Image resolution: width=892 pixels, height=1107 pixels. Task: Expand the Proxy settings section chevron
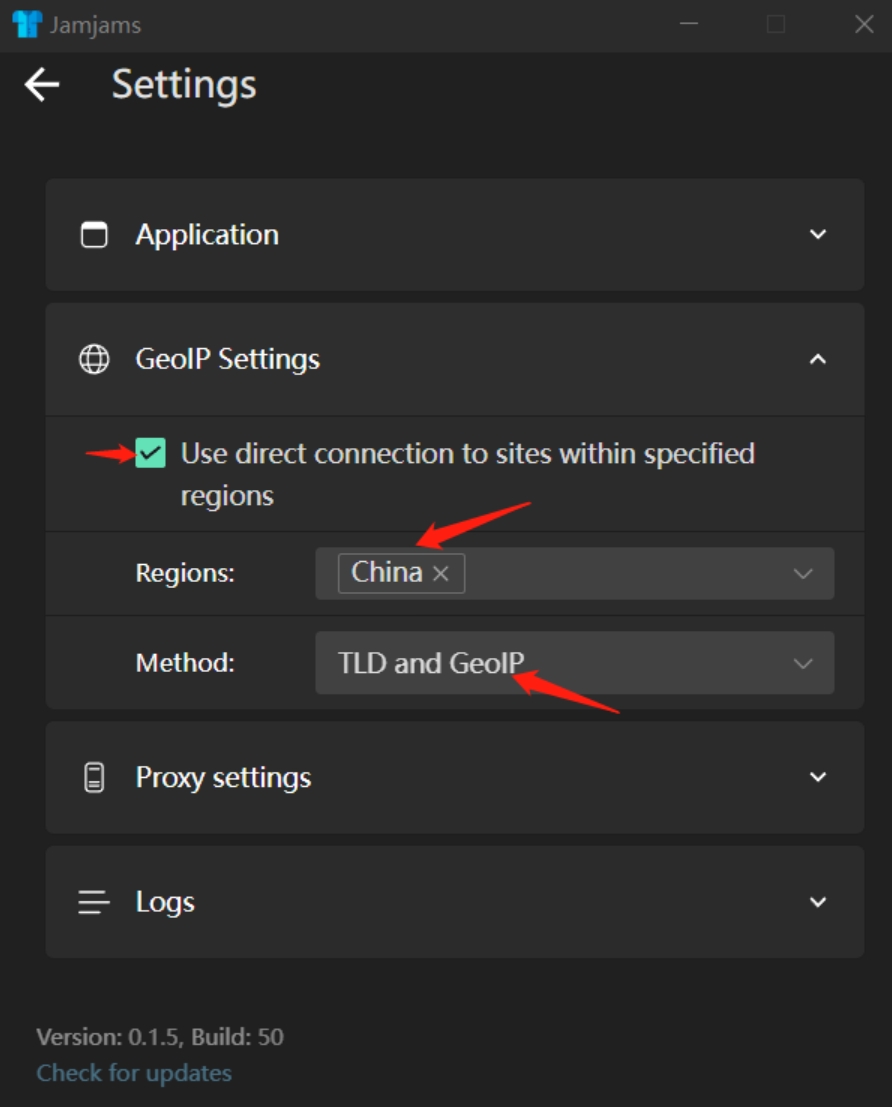(818, 777)
